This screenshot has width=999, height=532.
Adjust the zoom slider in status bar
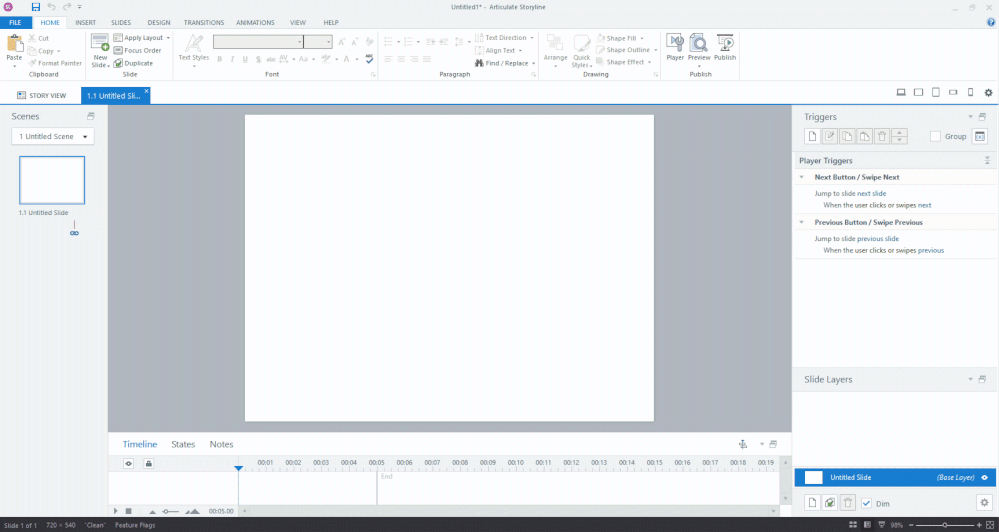point(945,525)
